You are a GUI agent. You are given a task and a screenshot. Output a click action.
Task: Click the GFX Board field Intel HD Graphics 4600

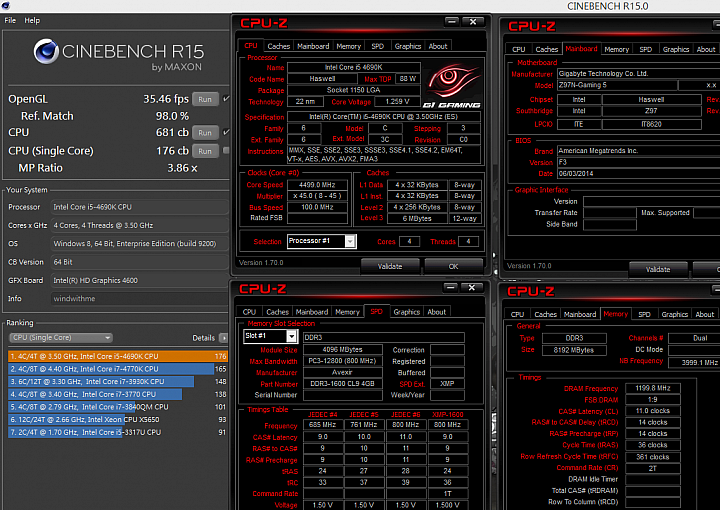[x=140, y=280]
